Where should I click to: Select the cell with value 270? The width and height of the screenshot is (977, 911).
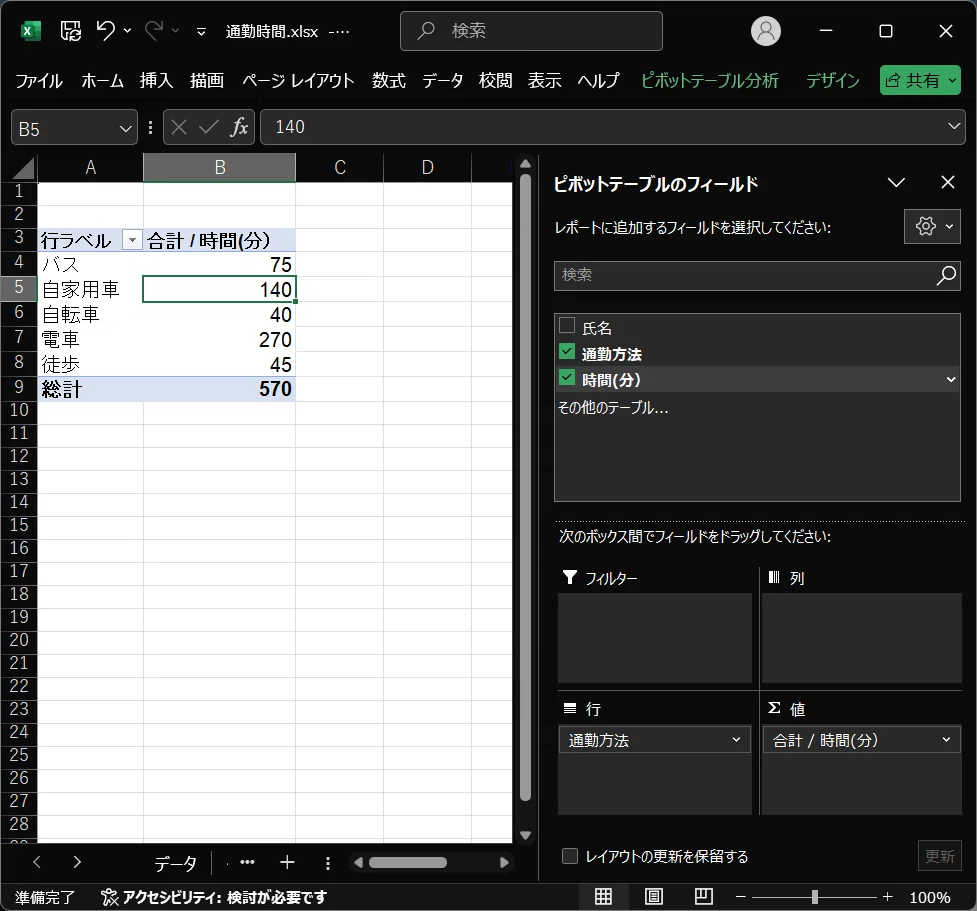(219, 340)
